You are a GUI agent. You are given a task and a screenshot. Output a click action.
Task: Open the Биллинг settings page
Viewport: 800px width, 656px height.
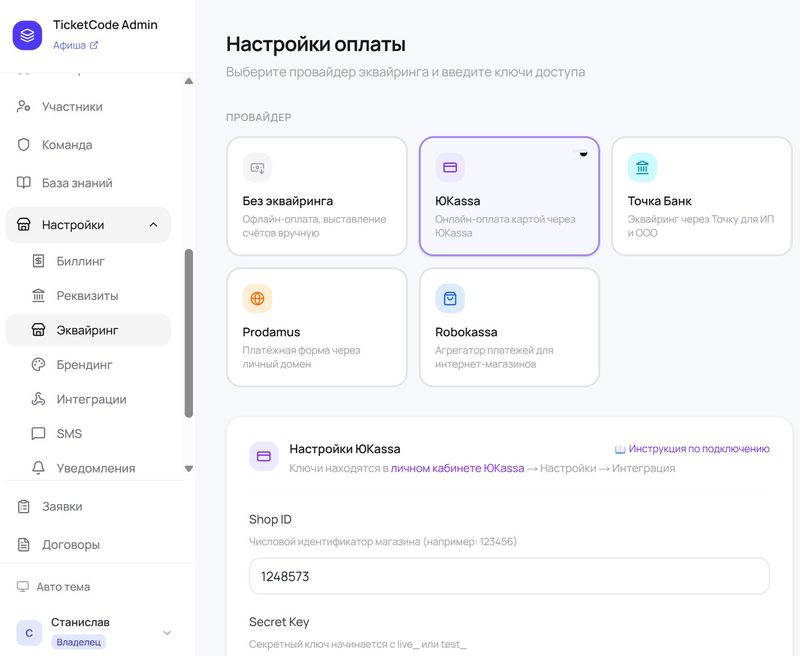88,261
